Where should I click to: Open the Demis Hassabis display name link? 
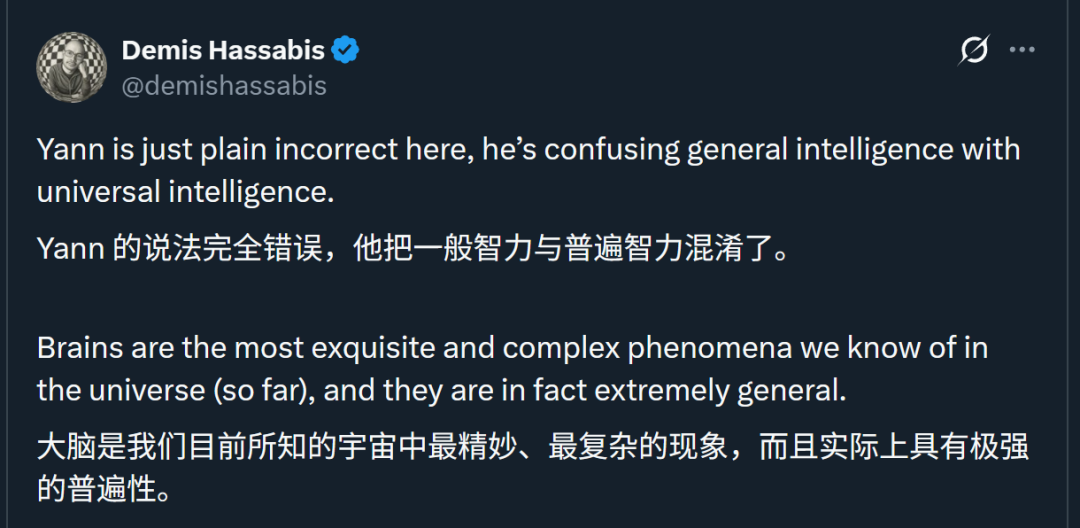click(x=222, y=50)
